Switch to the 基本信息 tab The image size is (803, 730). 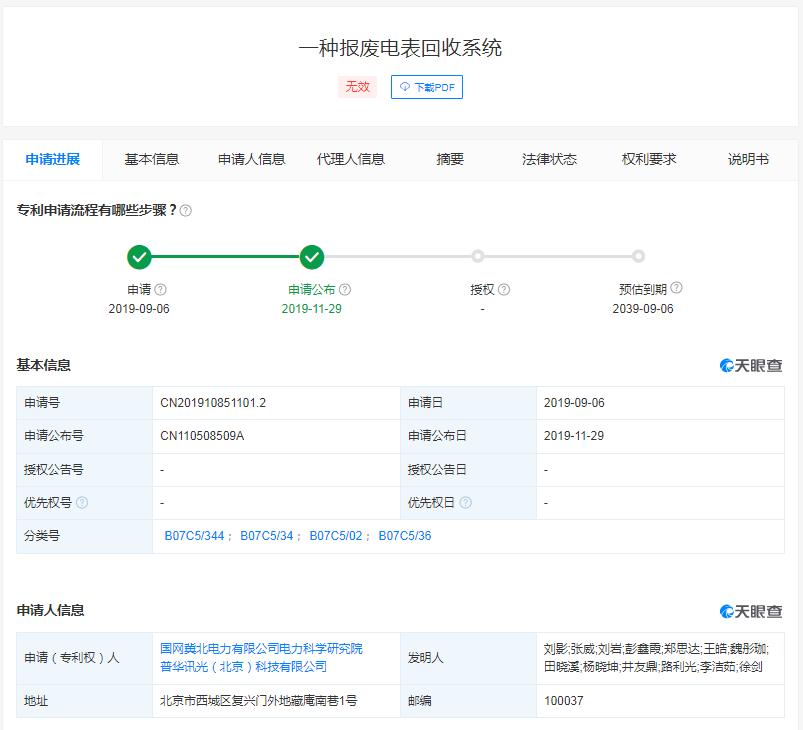pyautogui.click(x=152, y=159)
